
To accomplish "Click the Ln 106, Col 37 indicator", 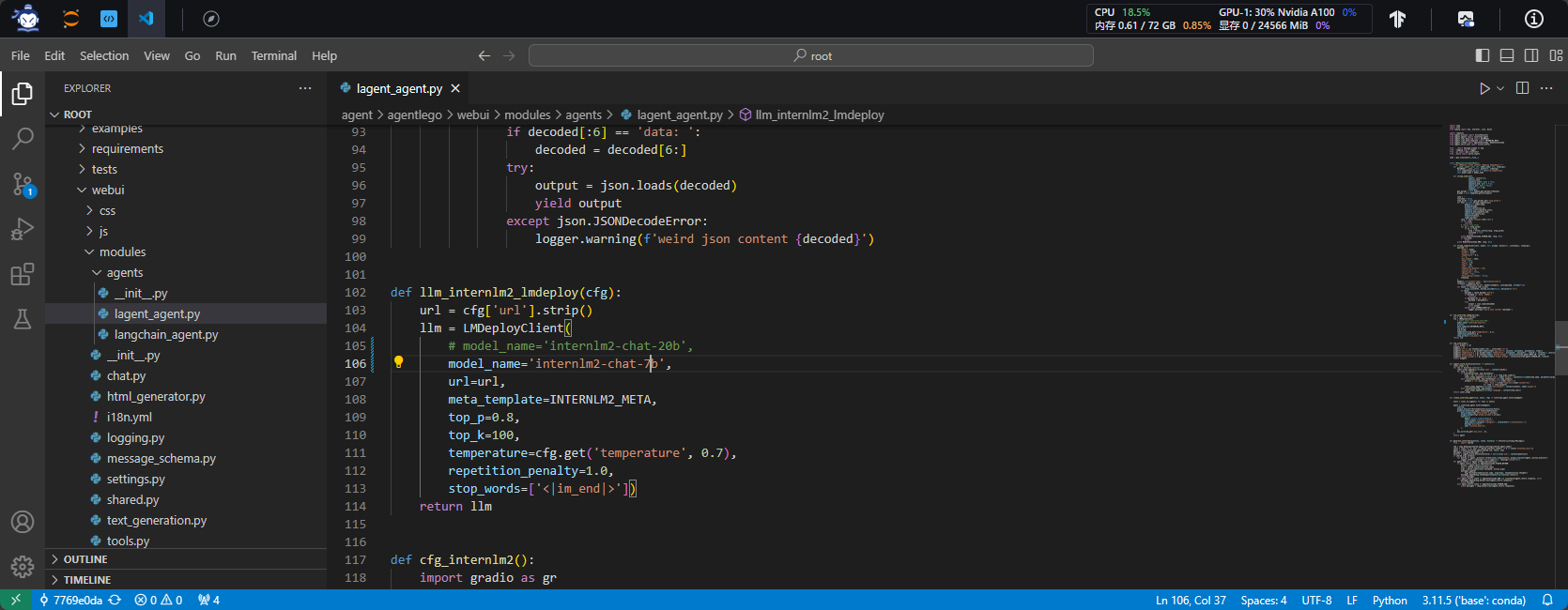I will [x=1191, y=600].
